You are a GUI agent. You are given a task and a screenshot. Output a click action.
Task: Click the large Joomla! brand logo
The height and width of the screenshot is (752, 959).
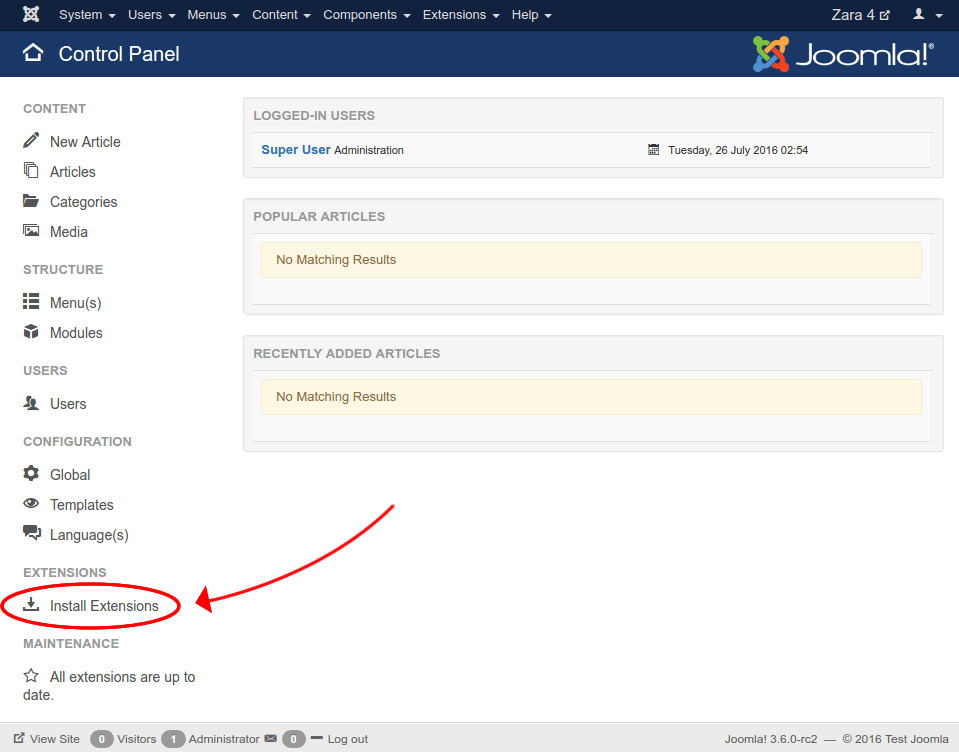[843, 54]
